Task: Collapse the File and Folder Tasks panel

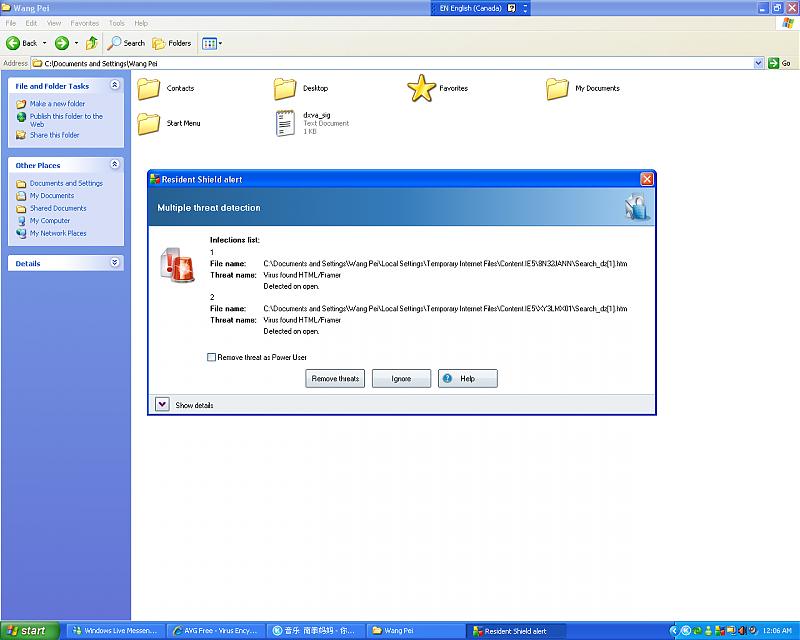Action: [x=115, y=85]
